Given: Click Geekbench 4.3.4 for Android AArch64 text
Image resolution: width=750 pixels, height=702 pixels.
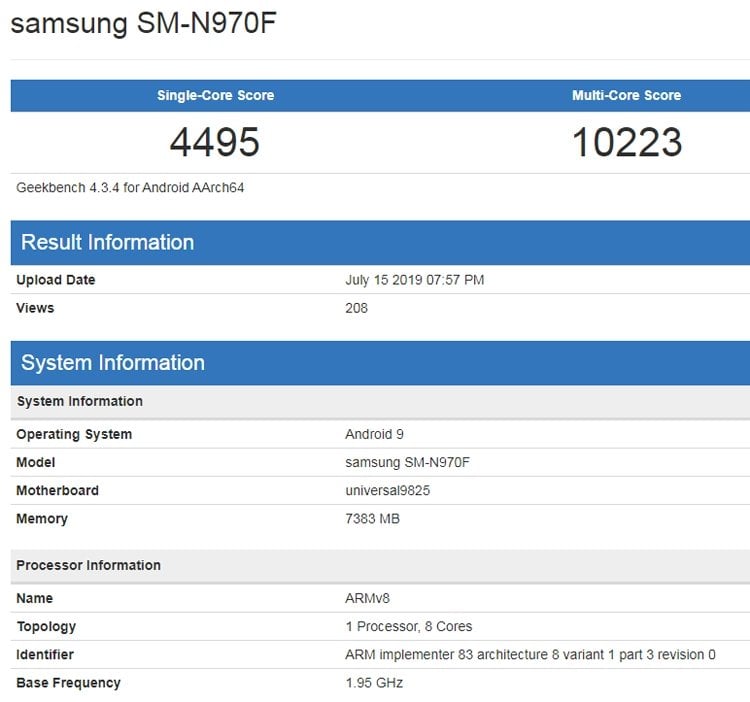Looking at the screenshot, I should pyautogui.click(x=130, y=187).
